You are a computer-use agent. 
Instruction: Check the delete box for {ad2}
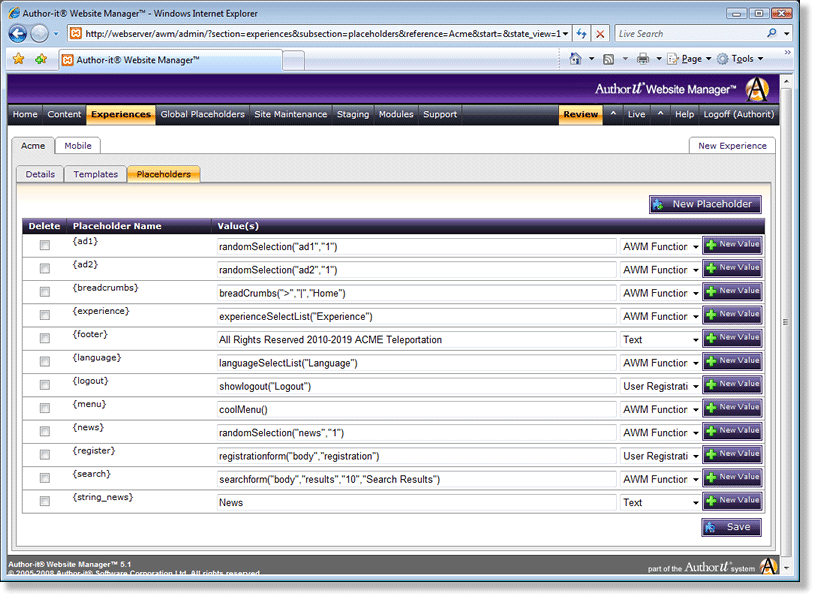coord(45,268)
